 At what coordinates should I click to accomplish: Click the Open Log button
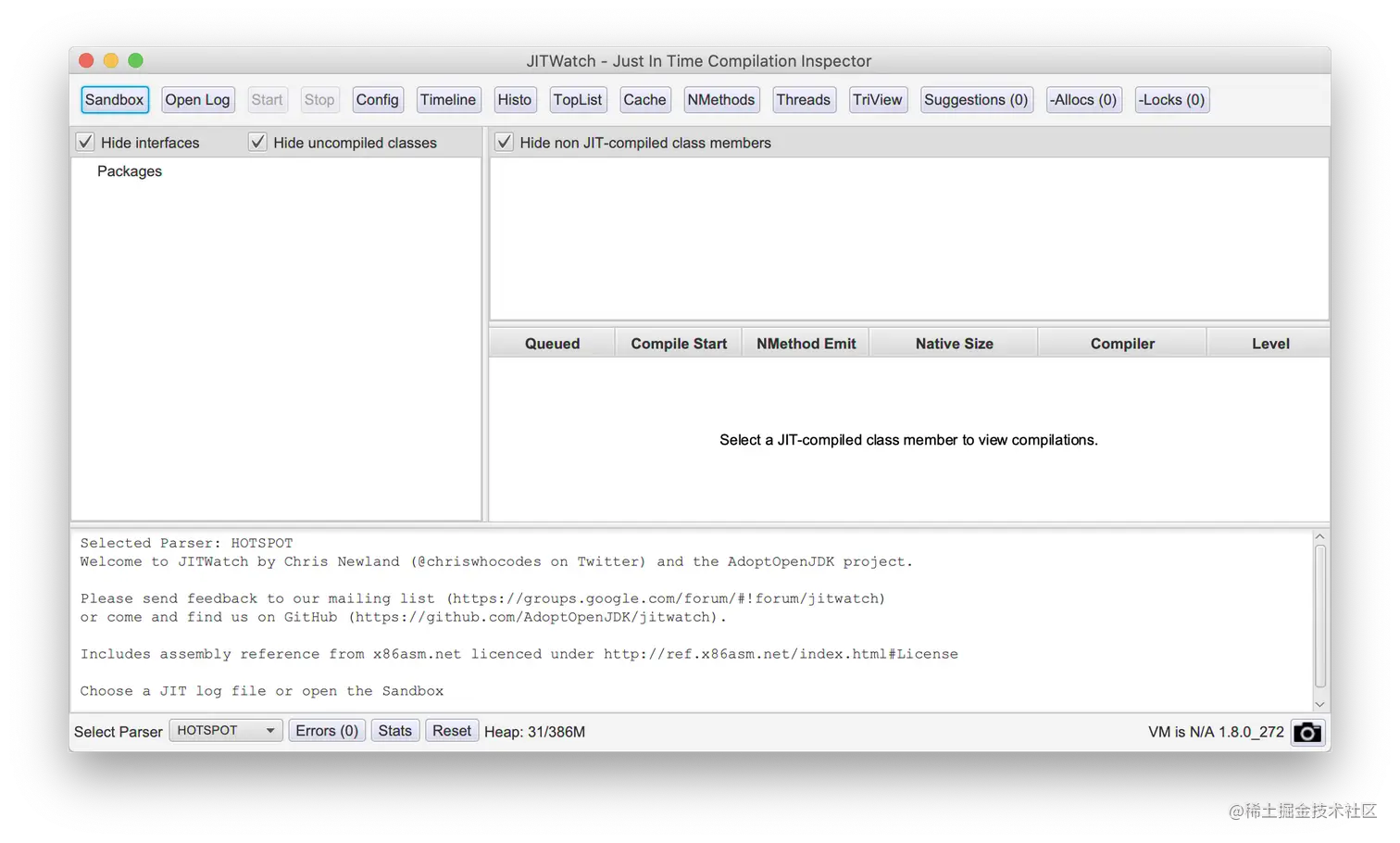(x=197, y=100)
